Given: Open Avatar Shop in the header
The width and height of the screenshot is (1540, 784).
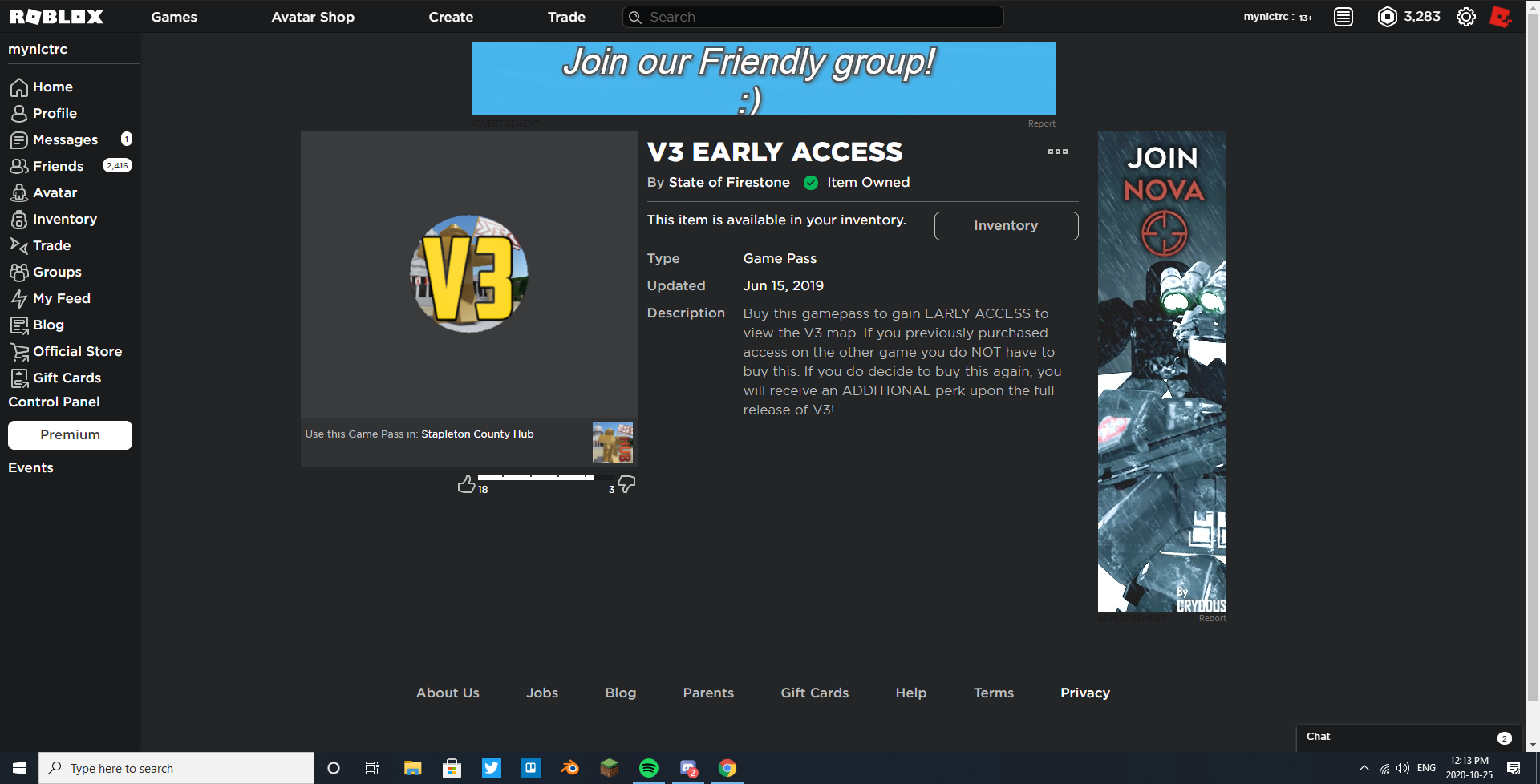Looking at the screenshot, I should pos(313,17).
